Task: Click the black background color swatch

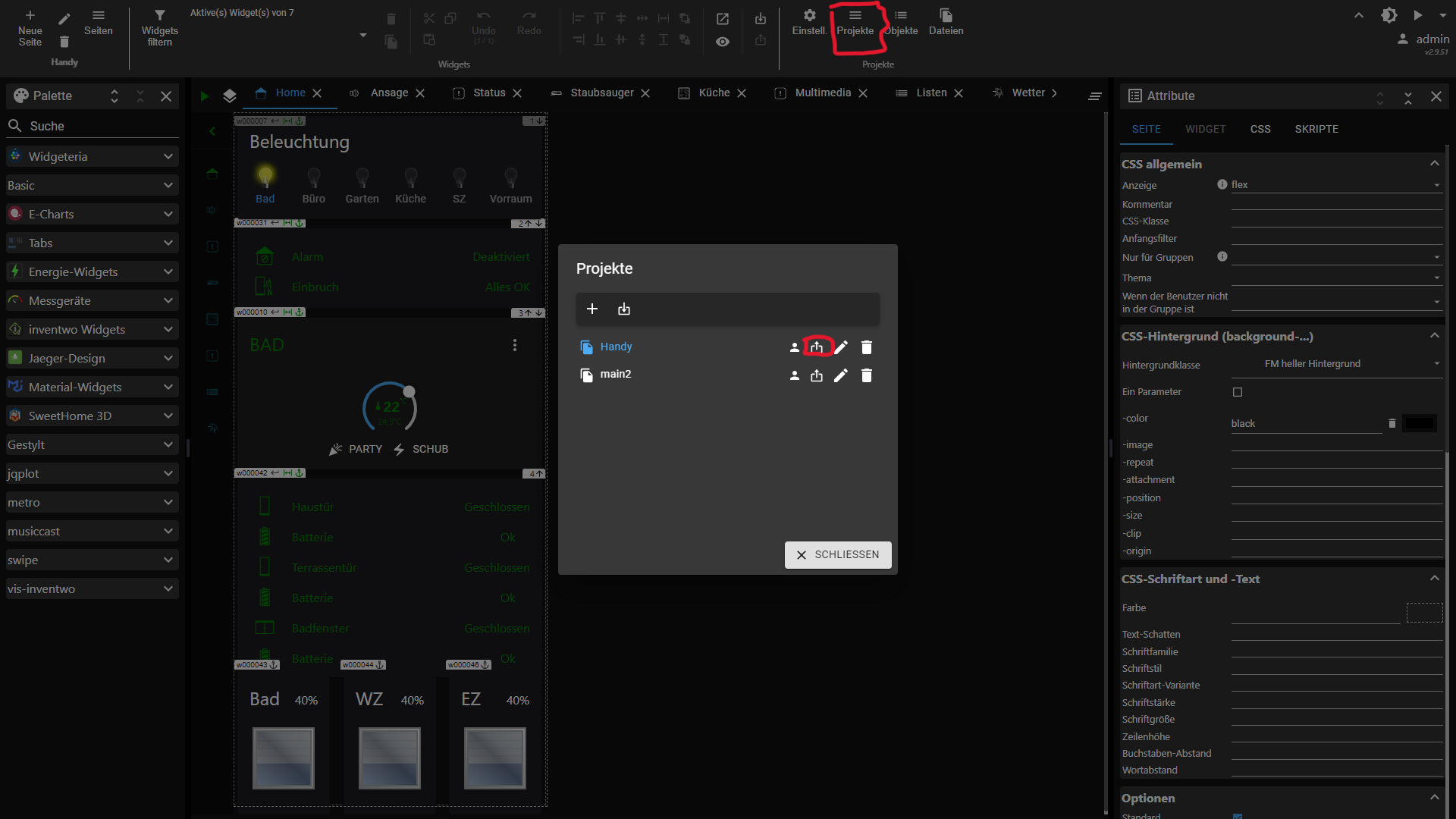Action: point(1420,423)
